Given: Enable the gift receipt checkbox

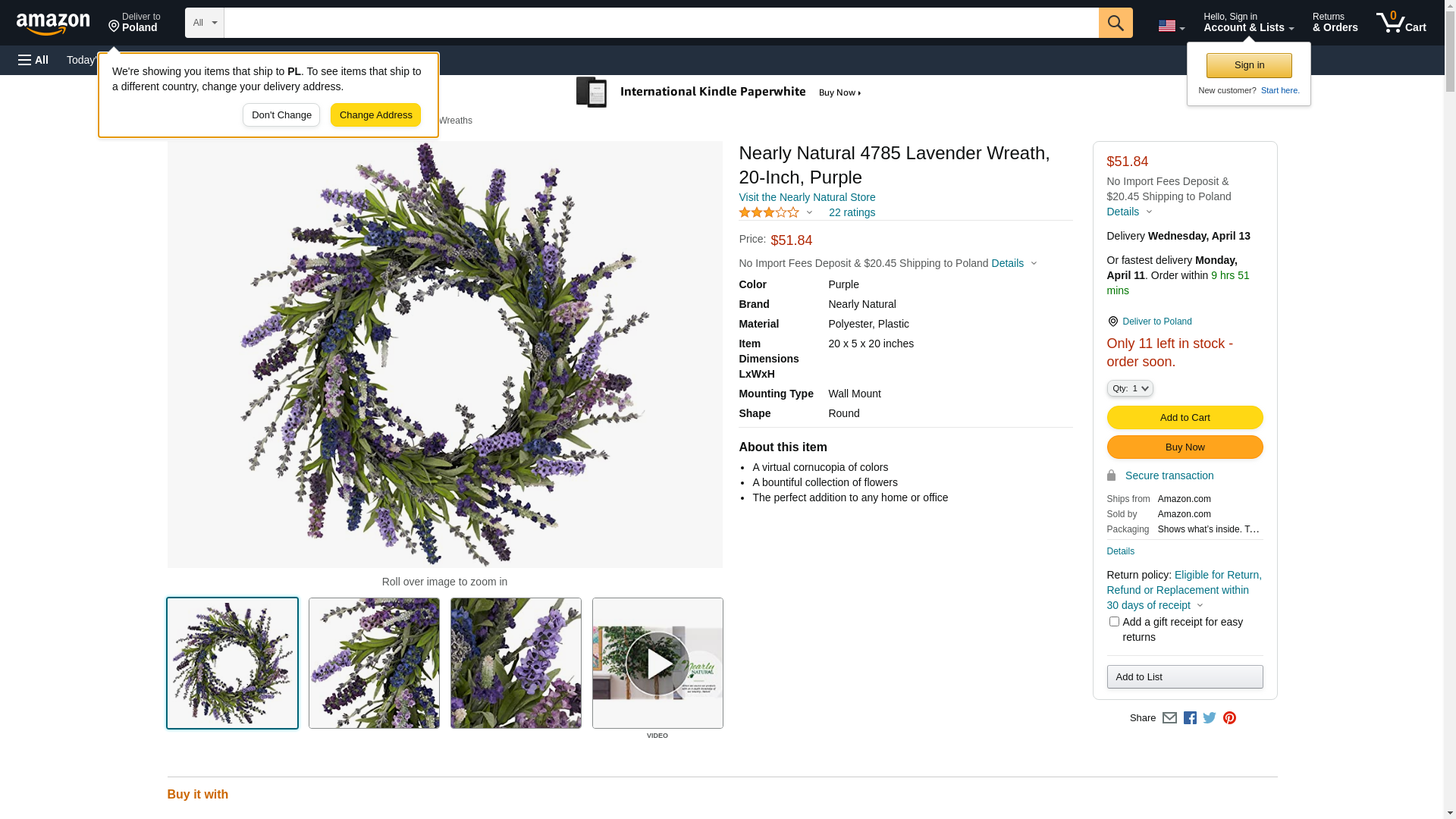Looking at the screenshot, I should (x=1114, y=622).
